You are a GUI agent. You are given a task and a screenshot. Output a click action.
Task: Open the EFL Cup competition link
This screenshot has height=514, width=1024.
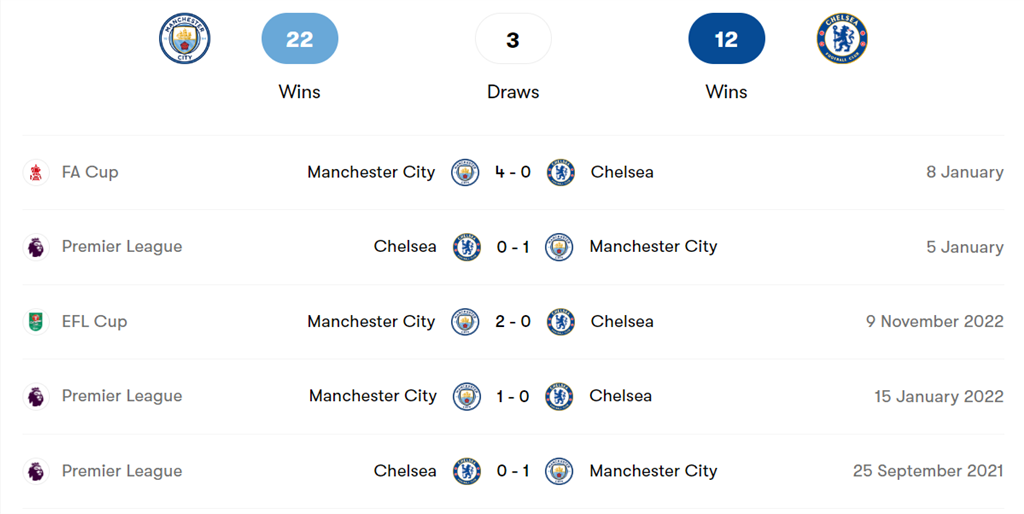(x=94, y=322)
